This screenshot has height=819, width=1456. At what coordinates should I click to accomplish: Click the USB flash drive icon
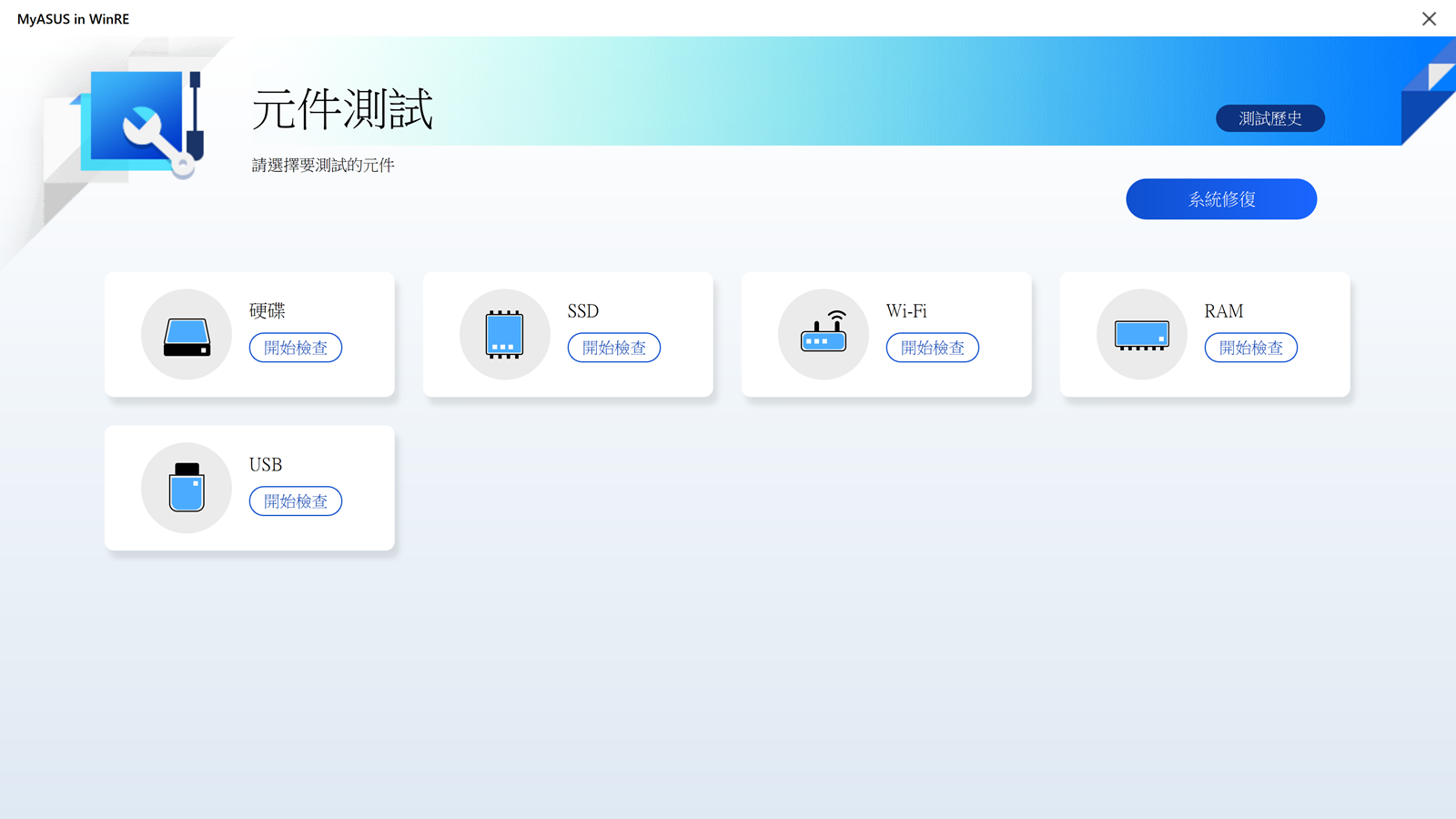tap(187, 488)
